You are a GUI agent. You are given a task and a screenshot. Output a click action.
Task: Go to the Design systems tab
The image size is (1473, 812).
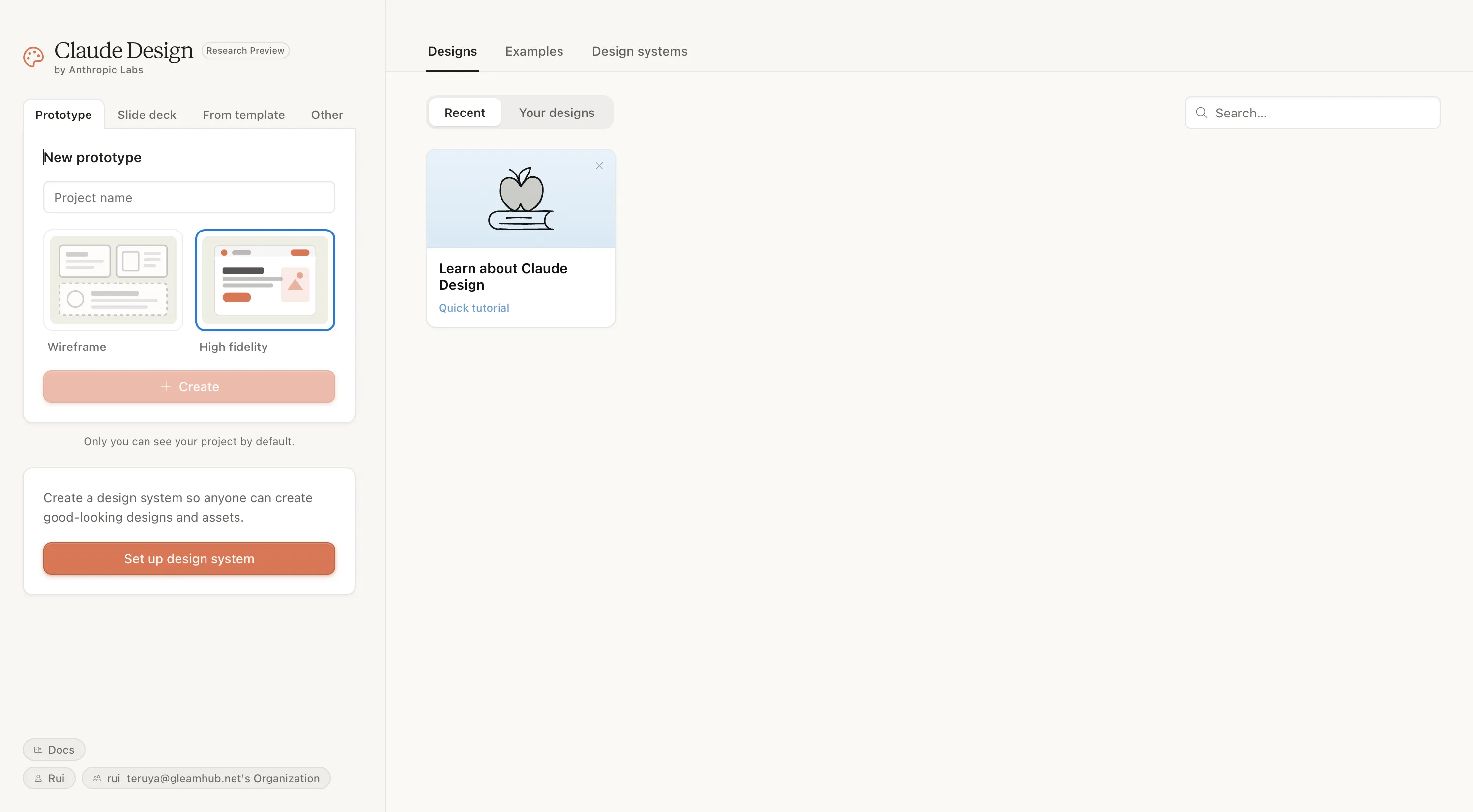pos(639,51)
